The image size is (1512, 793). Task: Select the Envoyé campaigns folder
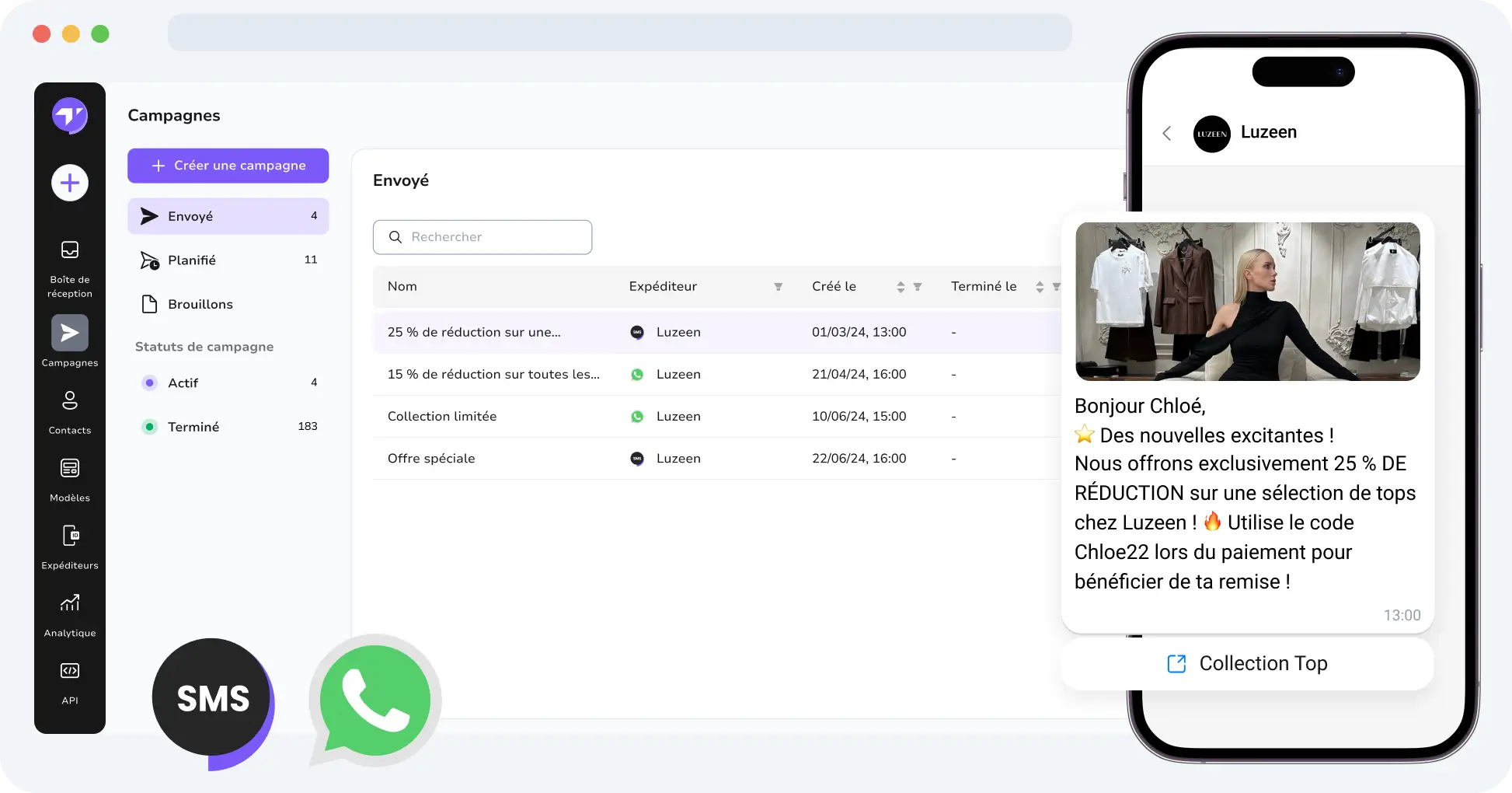[x=228, y=216]
